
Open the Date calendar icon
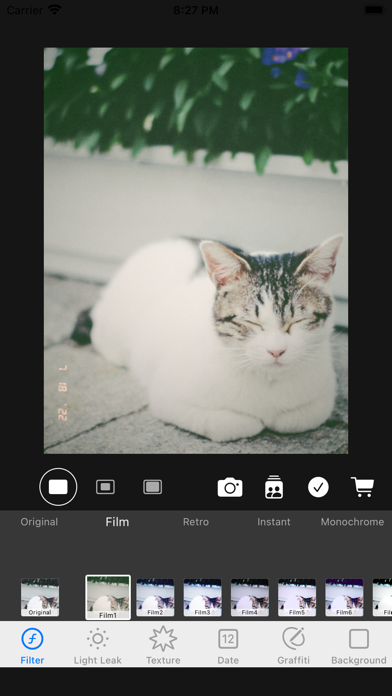[x=228, y=639]
